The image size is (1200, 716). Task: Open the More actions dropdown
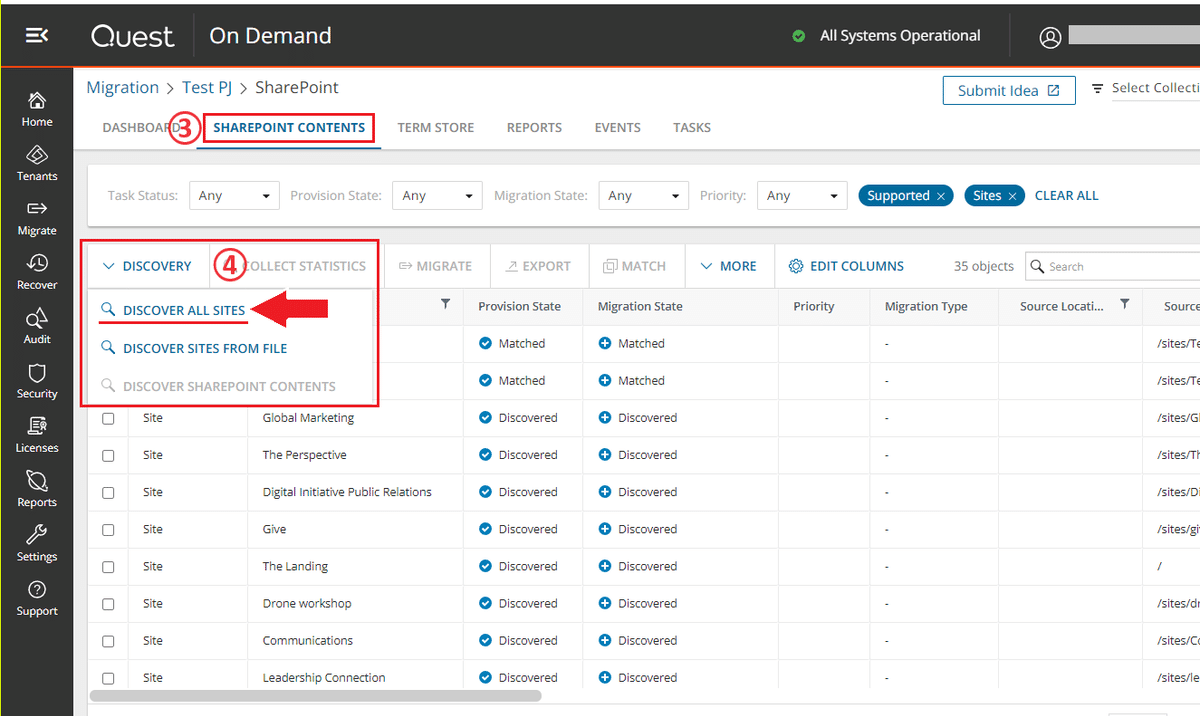[729, 266]
